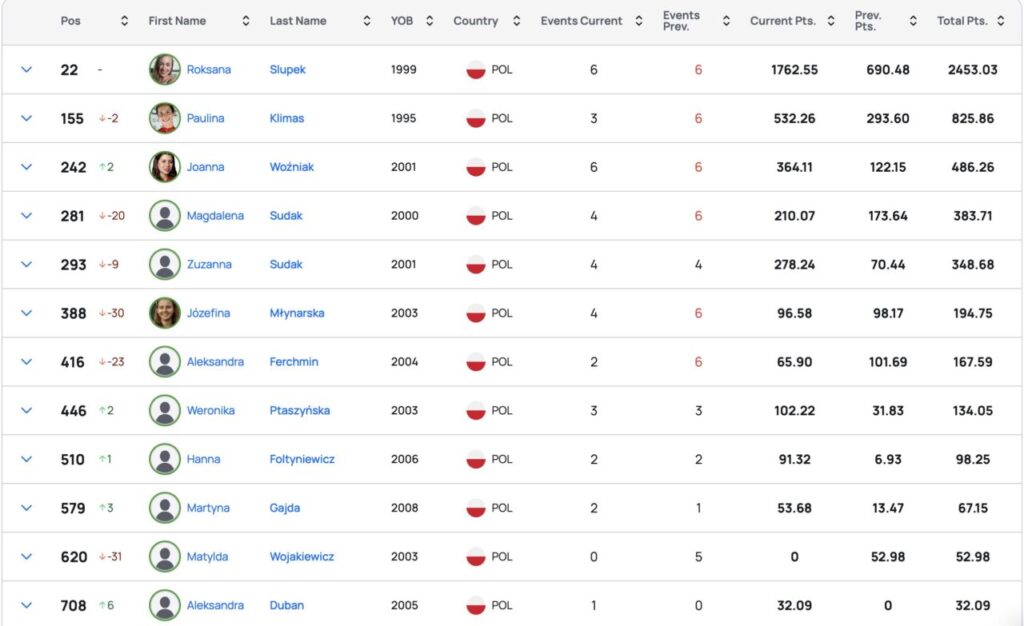1024x626 pixels.
Task: Click the Poland flag in Gajda's row
Action: [476, 508]
